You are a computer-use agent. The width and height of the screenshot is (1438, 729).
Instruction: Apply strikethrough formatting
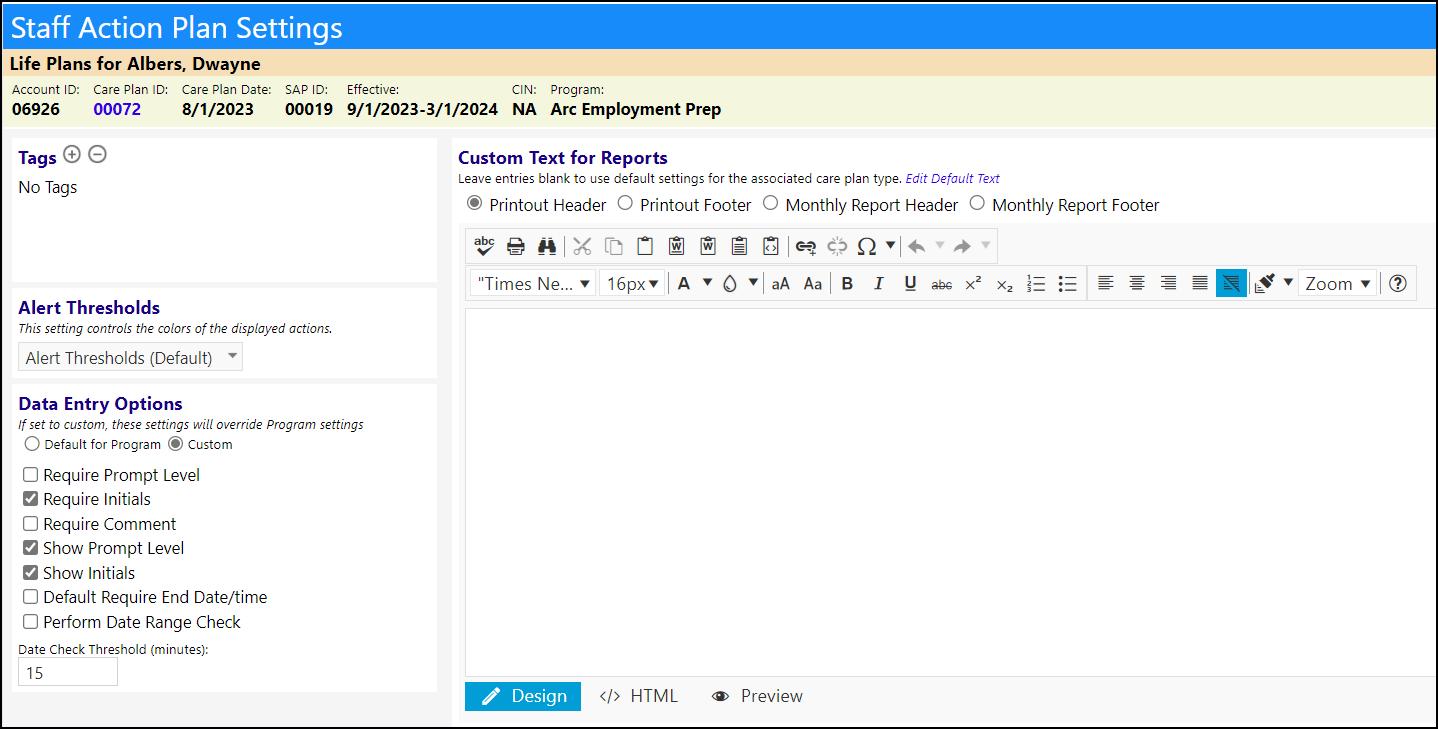coord(941,284)
